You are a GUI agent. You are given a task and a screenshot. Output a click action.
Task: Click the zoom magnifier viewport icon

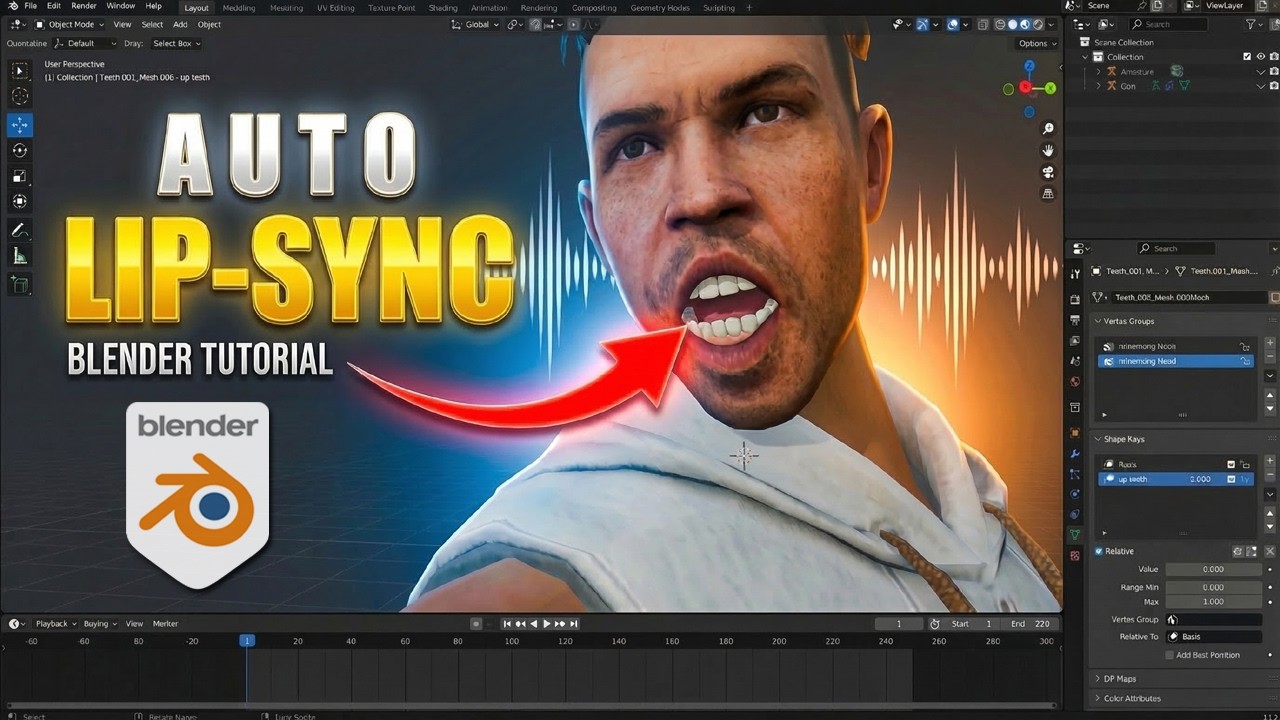coord(1048,129)
